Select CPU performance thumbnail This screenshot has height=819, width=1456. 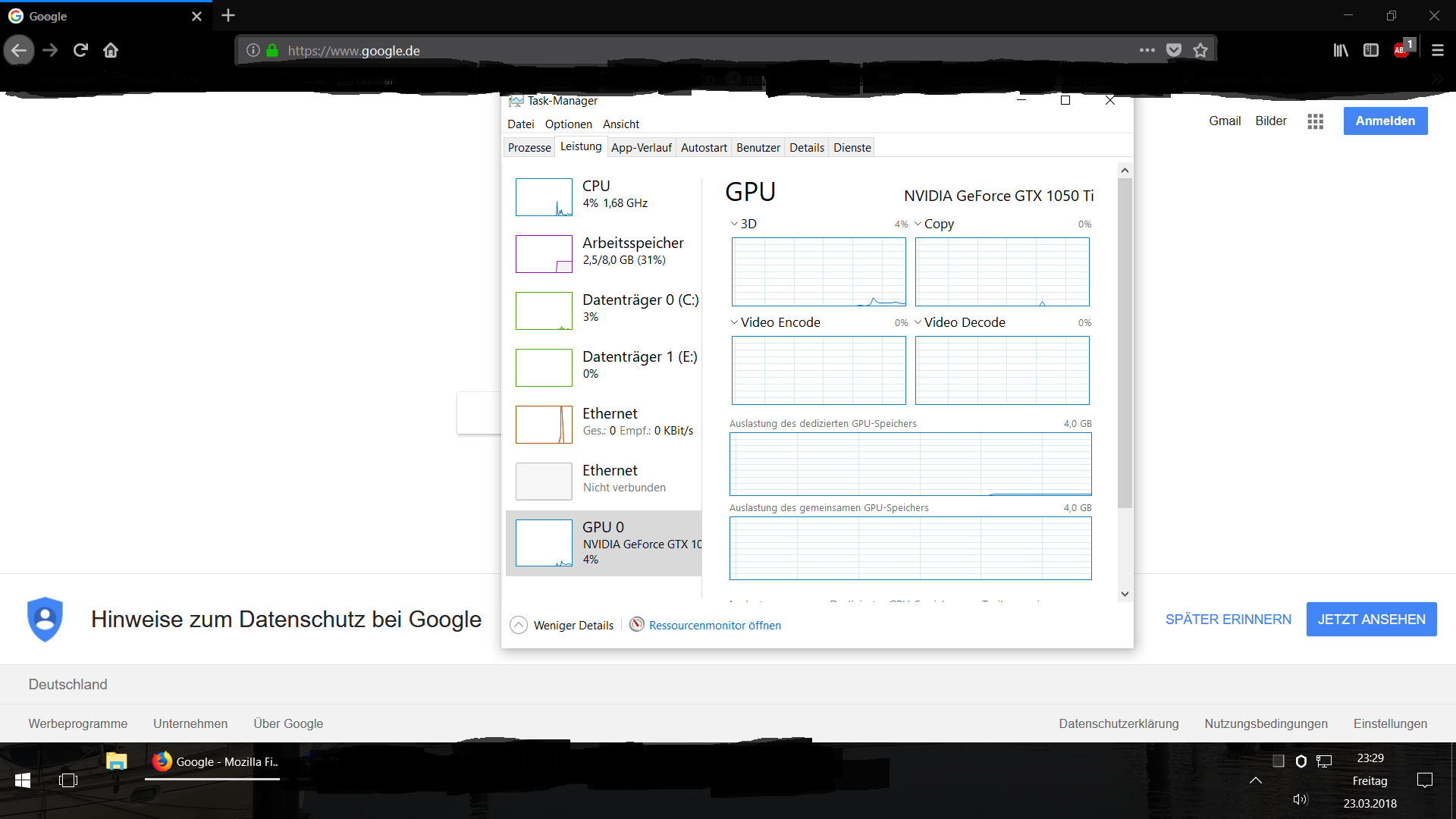tap(544, 197)
